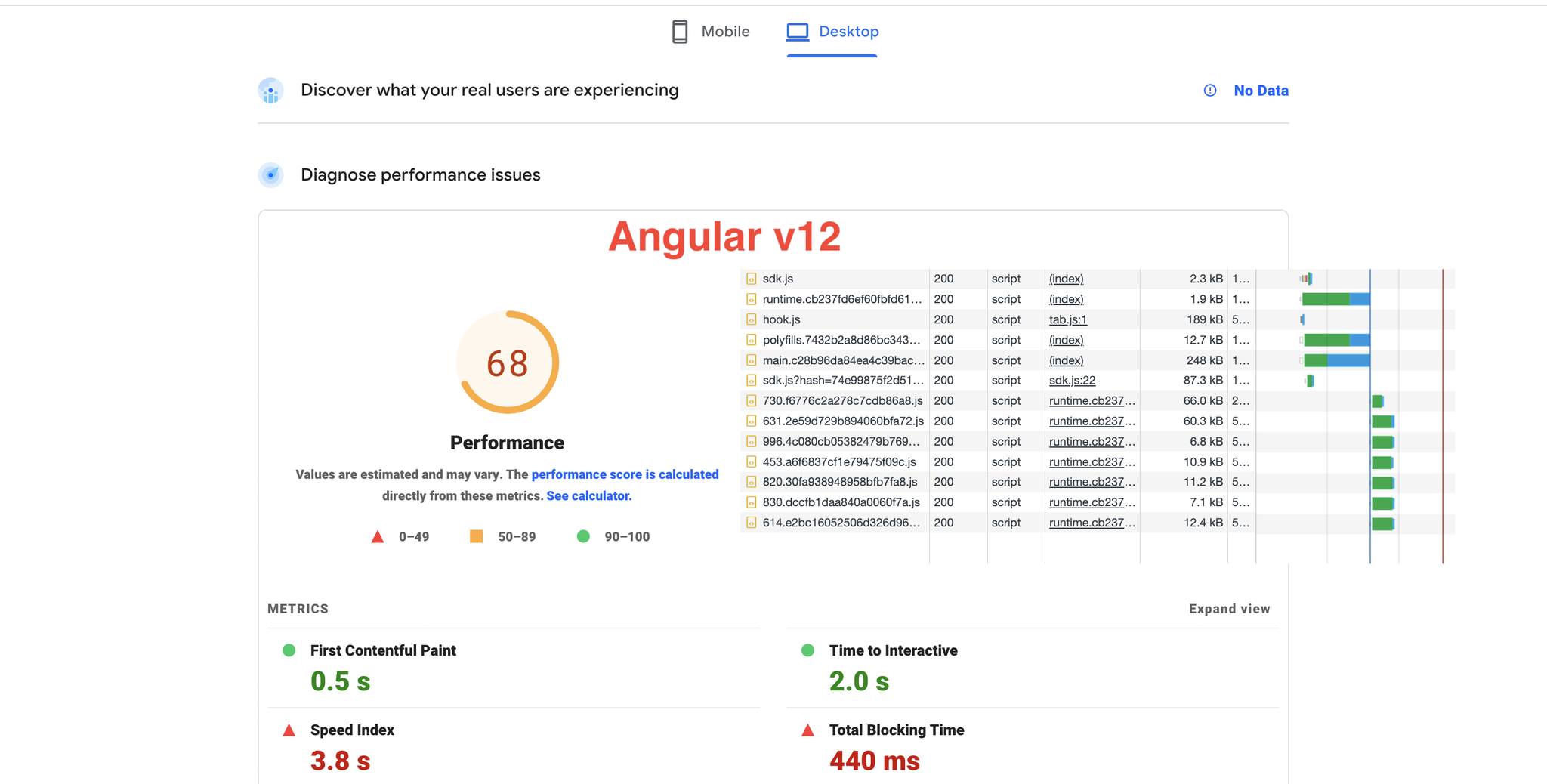Open 'performance score is calculated' link
Screen dimensions: 1547x784
[x=625, y=474]
